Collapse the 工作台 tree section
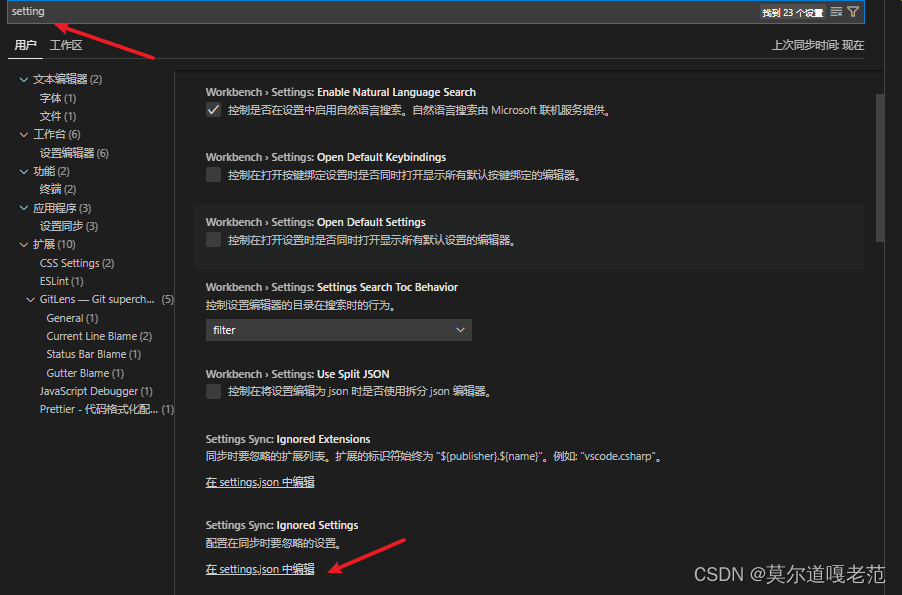This screenshot has height=595, width=902. coord(24,135)
